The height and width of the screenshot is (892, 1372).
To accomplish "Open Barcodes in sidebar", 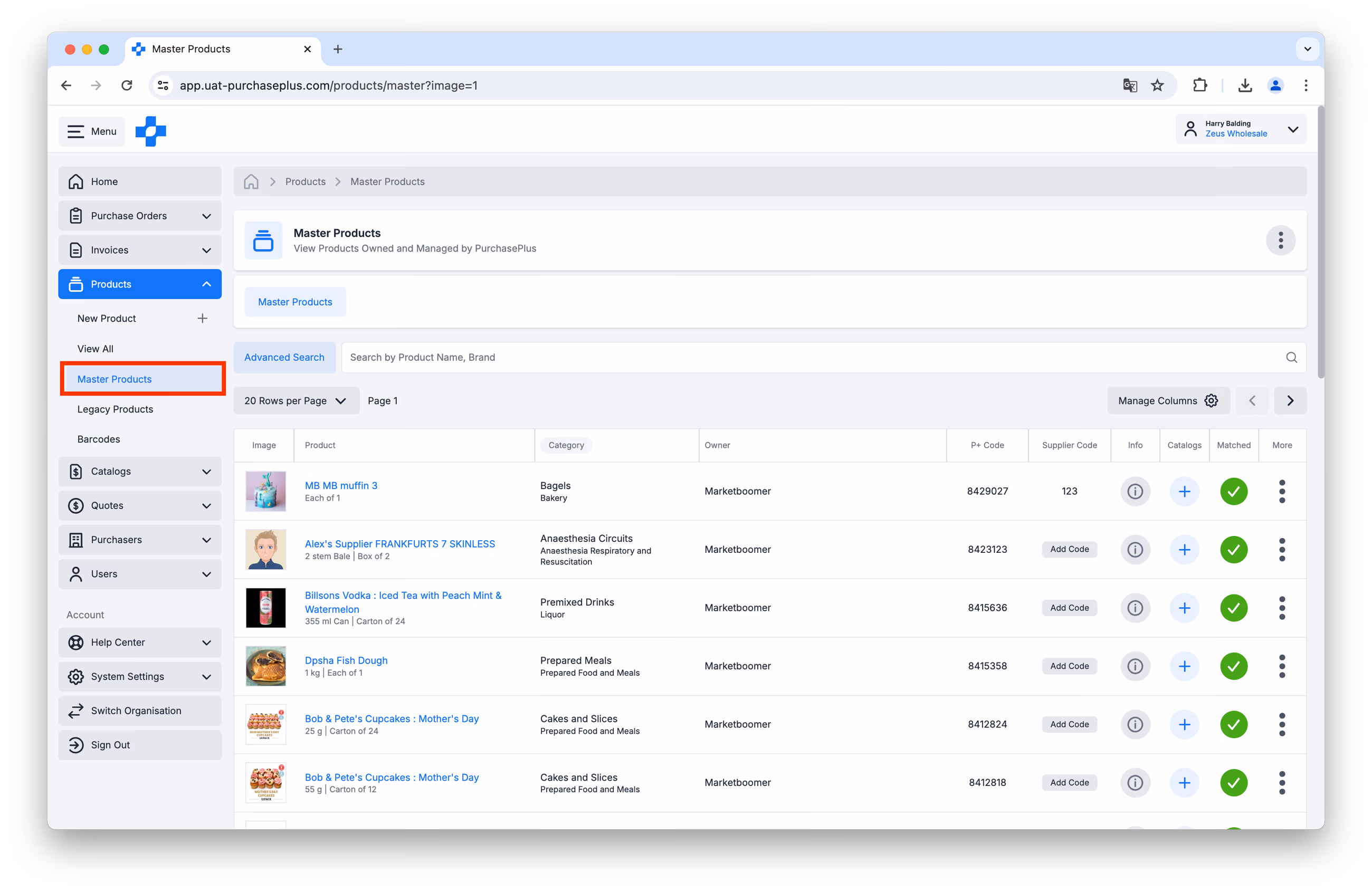I will [99, 439].
